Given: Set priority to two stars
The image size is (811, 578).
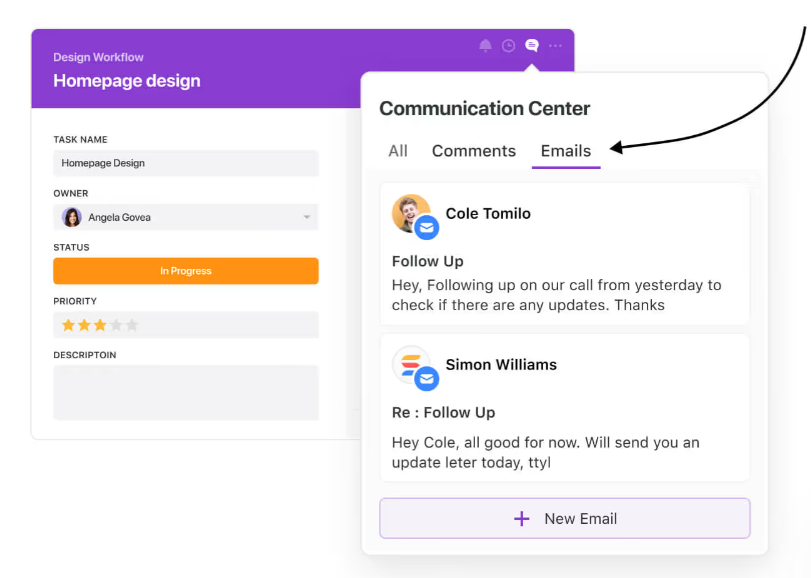Looking at the screenshot, I should tap(84, 325).
